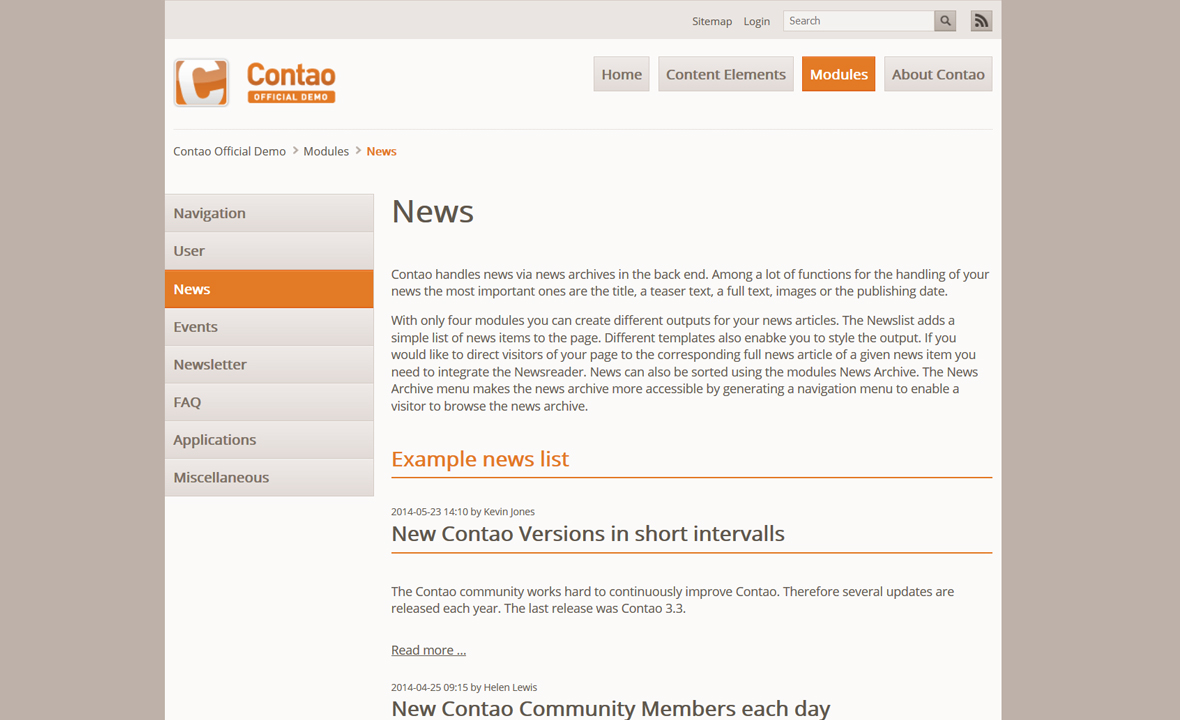Click the paragraph starting 'Contao handles news'
The image size is (1180, 720).
690,283
